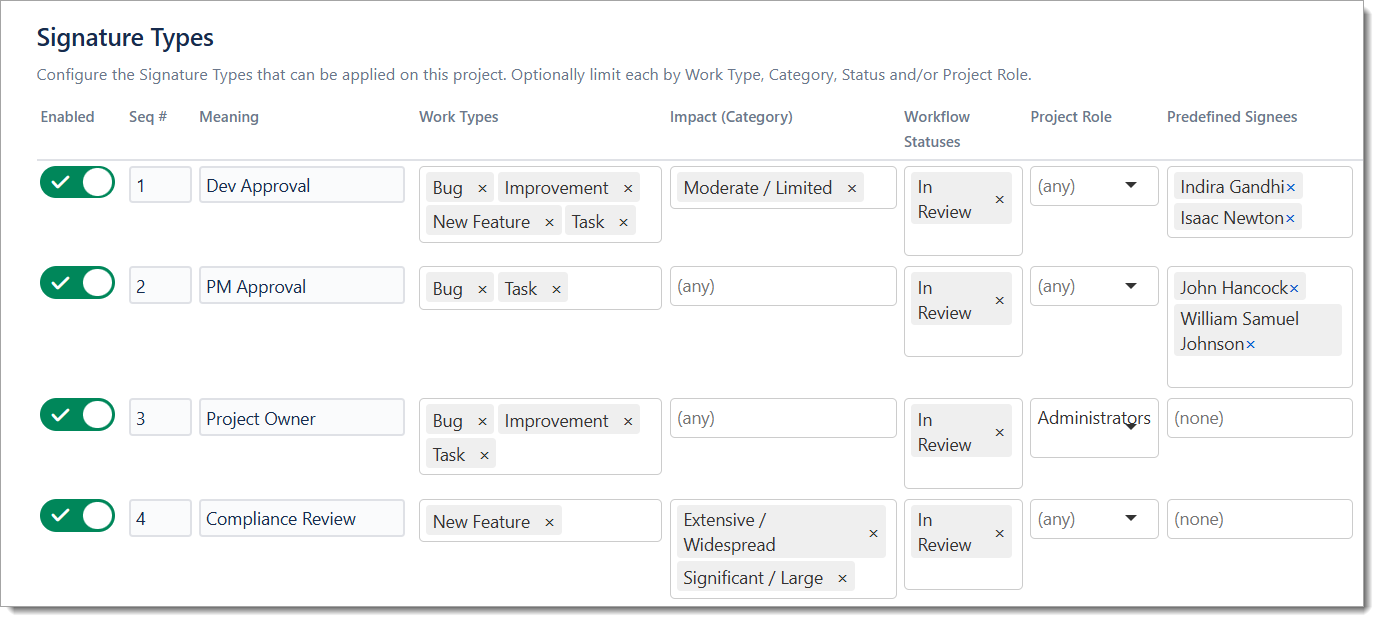The height and width of the screenshot is (622, 1379).
Task: Click Predefined Signees field for Compliance Review
Action: point(1258,519)
